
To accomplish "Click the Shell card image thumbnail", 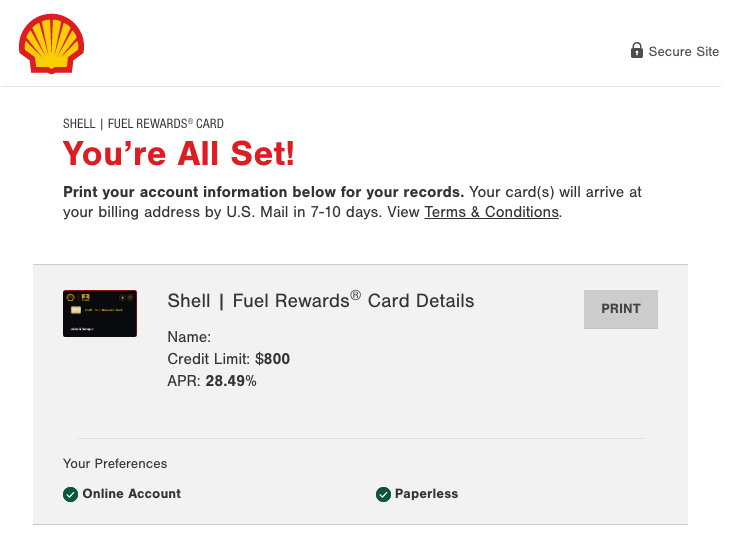I will (100, 313).
